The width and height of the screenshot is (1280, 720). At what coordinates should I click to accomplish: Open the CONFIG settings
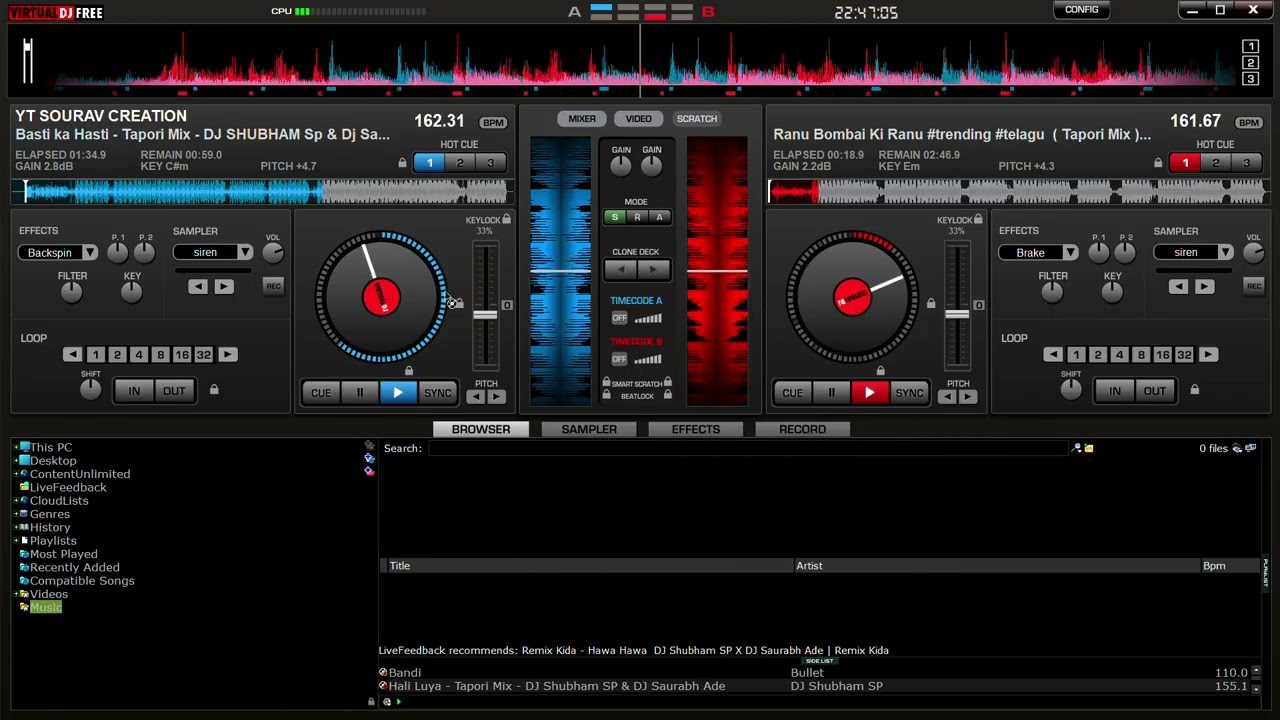[x=1081, y=10]
